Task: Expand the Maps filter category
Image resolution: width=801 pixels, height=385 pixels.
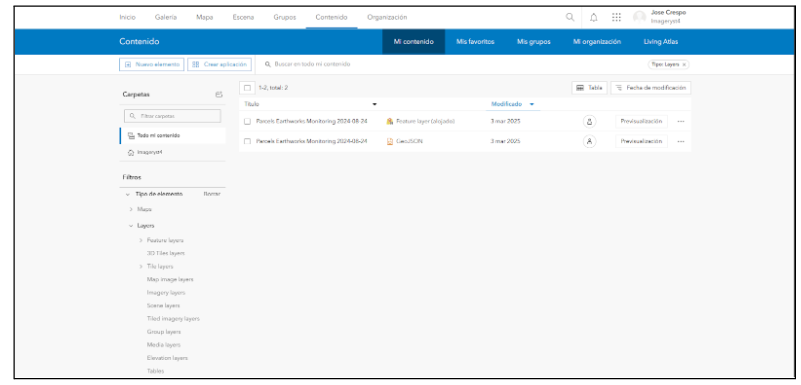Action: click(x=131, y=209)
